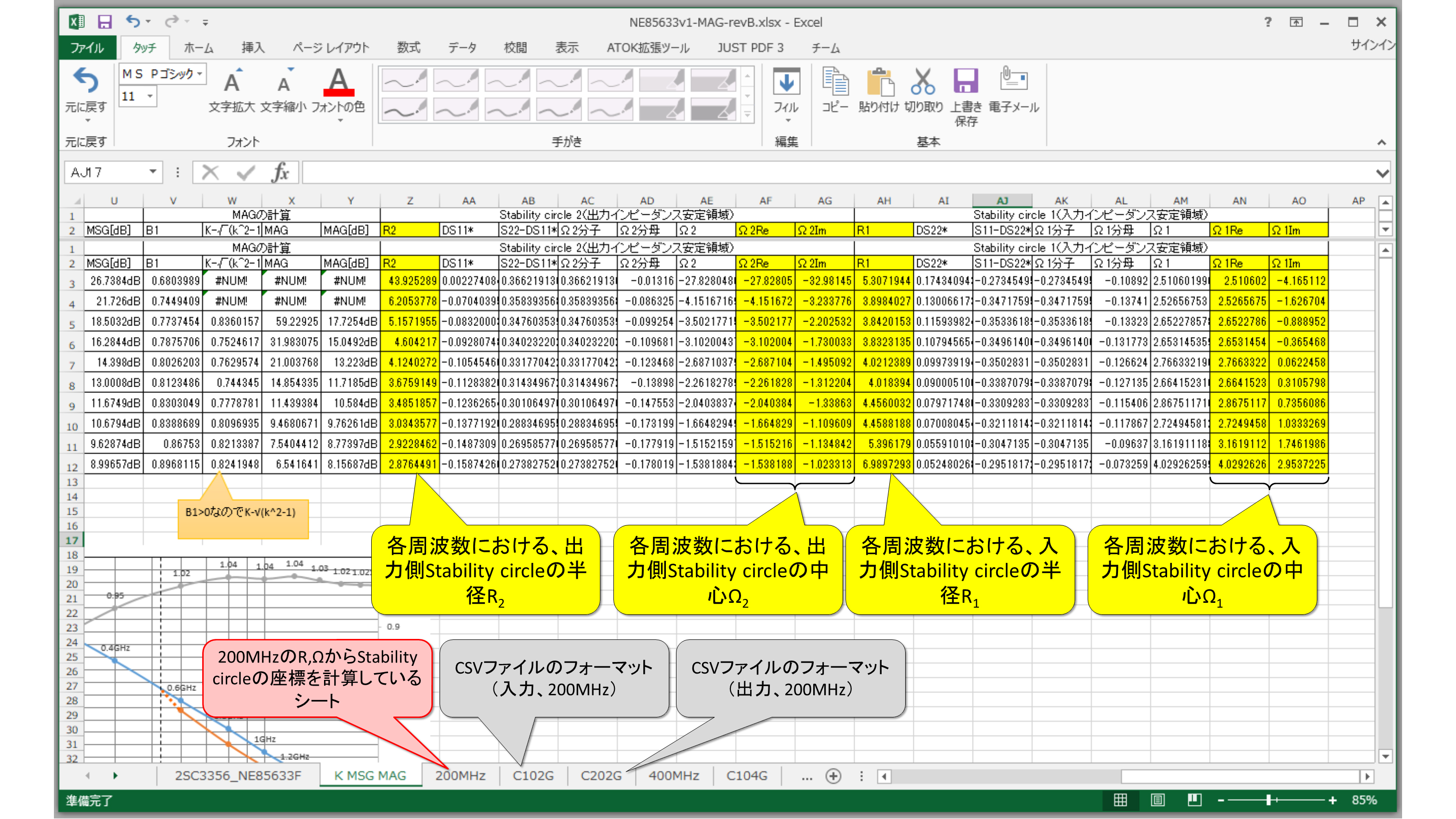
Task: Open the 400MHz sheet tab
Action: [x=674, y=776]
